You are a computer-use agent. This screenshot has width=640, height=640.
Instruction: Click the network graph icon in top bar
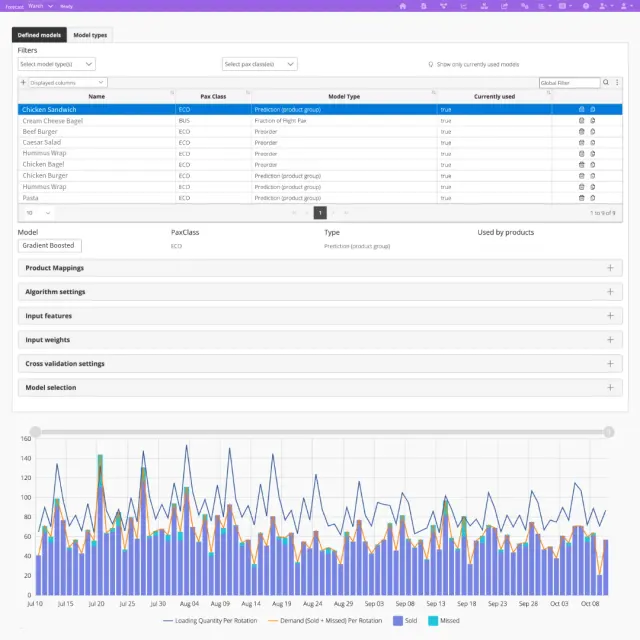[444, 6]
